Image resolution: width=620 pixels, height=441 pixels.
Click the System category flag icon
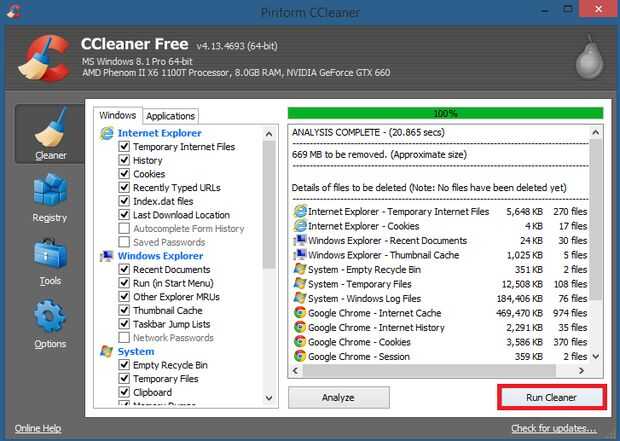pyautogui.click(x=107, y=351)
